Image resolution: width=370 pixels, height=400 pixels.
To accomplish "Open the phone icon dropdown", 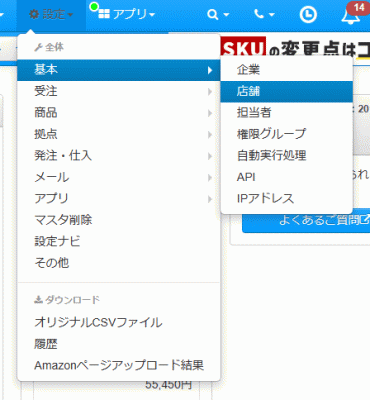I will point(264,15).
